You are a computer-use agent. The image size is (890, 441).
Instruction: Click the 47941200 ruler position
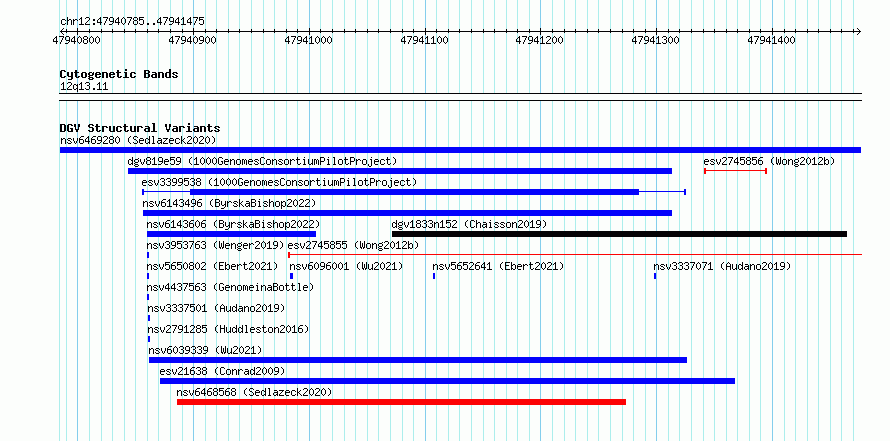click(x=540, y=41)
